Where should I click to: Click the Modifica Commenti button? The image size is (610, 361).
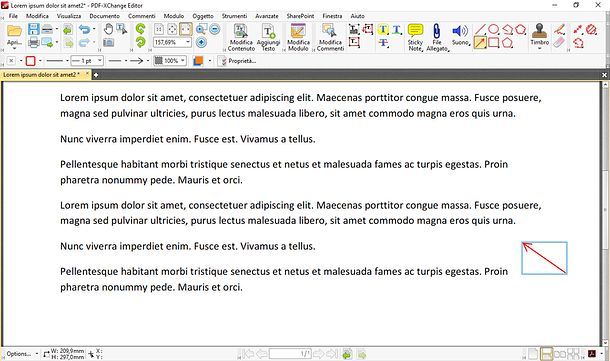pos(330,37)
